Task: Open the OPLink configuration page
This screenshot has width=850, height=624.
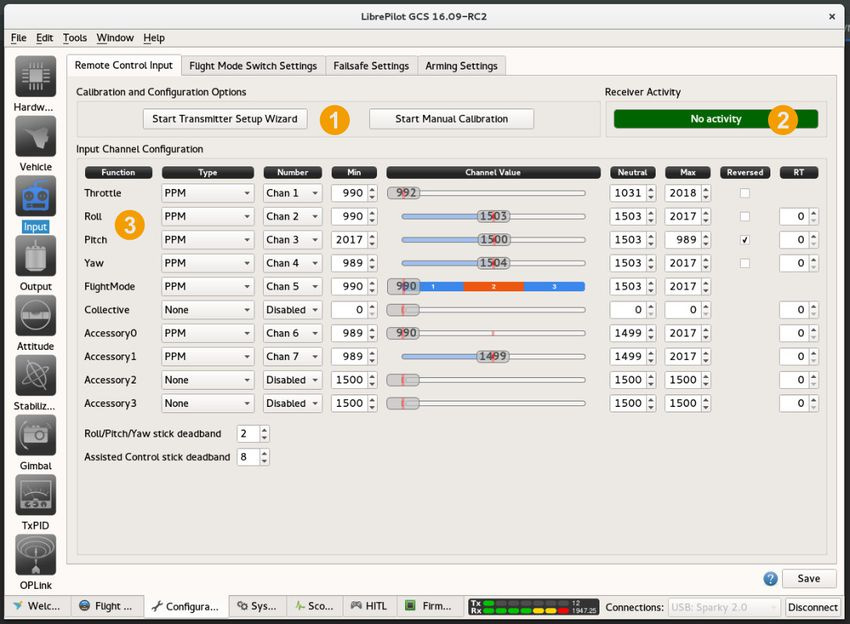Action: (35, 555)
